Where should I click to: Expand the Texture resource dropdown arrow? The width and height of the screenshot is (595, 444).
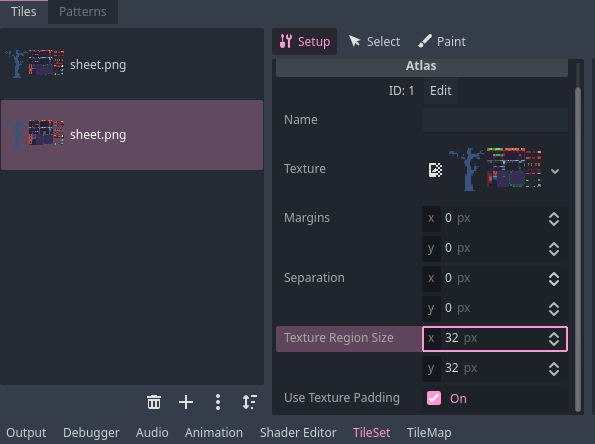[555, 171]
